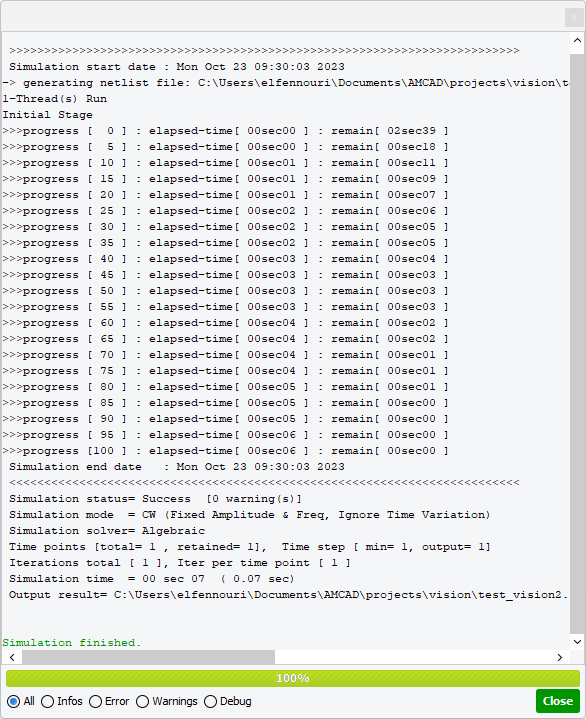This screenshot has height=719, width=586.
Task: Click the horizontal scrollbar thumb
Action: point(149,657)
